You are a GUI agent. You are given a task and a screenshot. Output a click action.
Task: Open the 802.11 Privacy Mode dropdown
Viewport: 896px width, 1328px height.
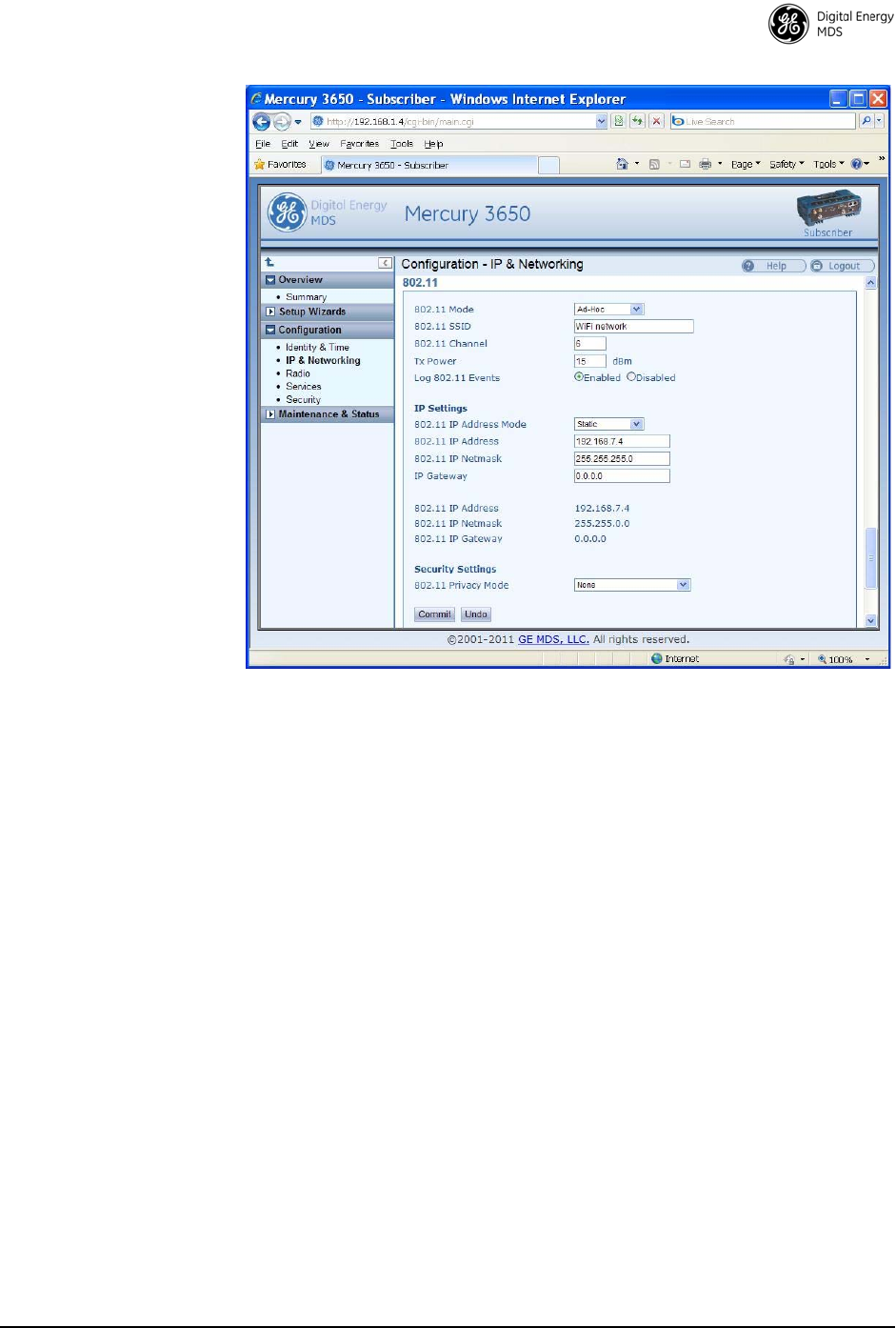pyautogui.click(x=632, y=585)
